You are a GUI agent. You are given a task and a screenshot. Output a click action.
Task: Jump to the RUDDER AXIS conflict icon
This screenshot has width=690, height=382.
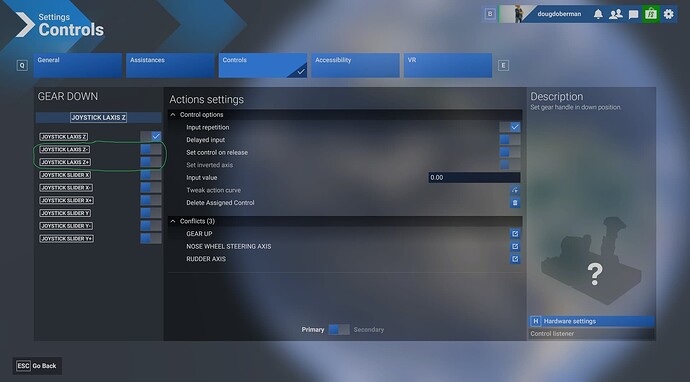pyautogui.click(x=514, y=259)
